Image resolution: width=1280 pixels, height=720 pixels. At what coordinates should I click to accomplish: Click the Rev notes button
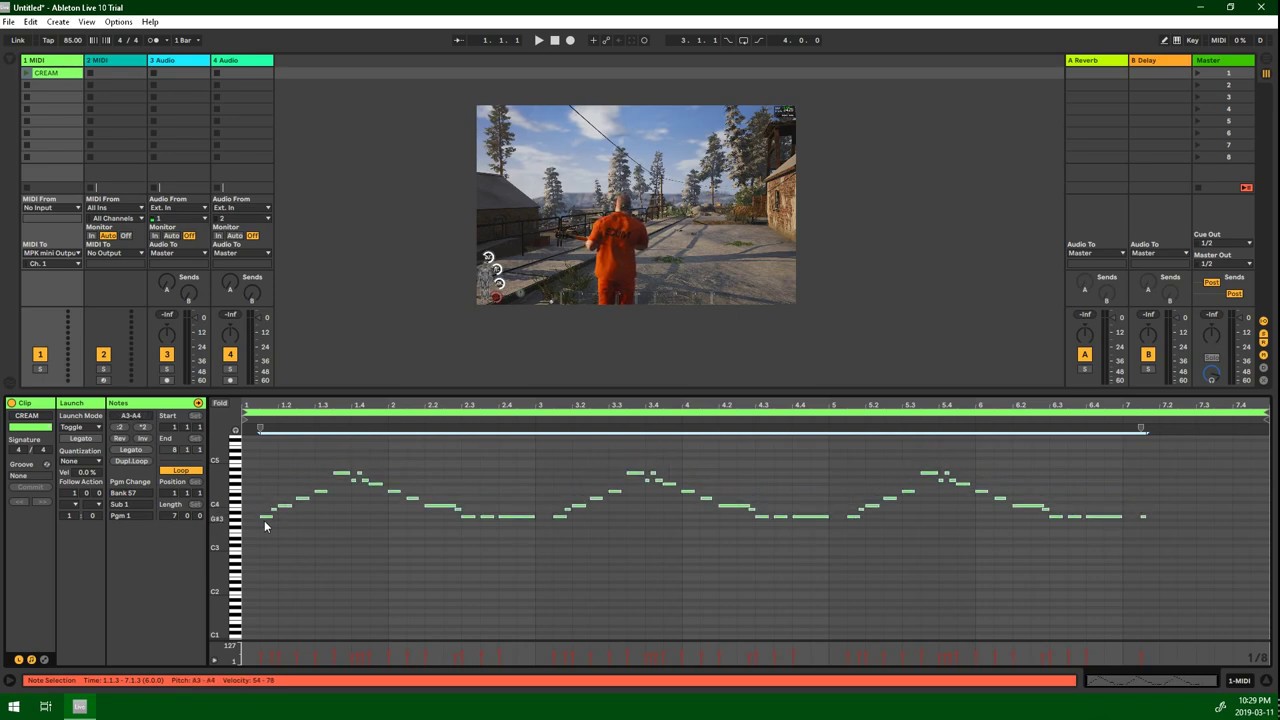click(120, 439)
